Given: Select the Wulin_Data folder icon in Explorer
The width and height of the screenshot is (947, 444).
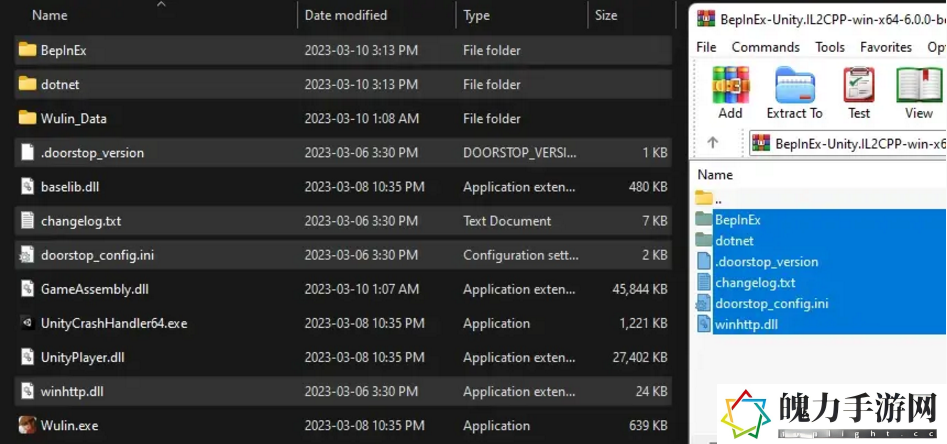Looking at the screenshot, I should (x=27, y=118).
